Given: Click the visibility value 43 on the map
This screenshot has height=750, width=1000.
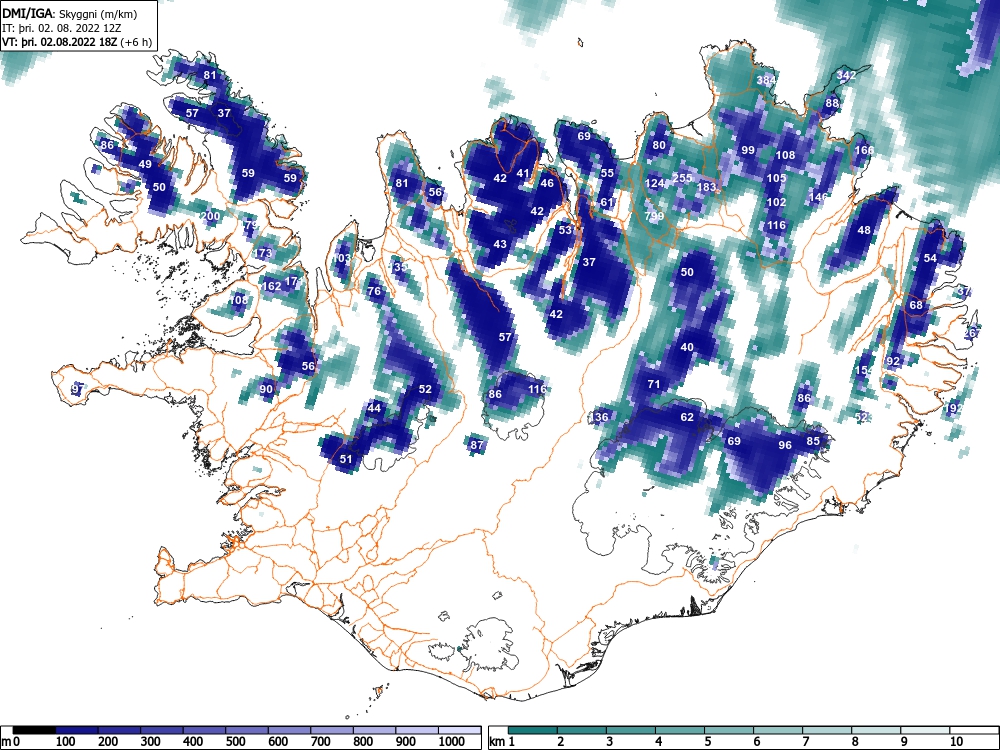Looking at the screenshot, I should (500, 244).
